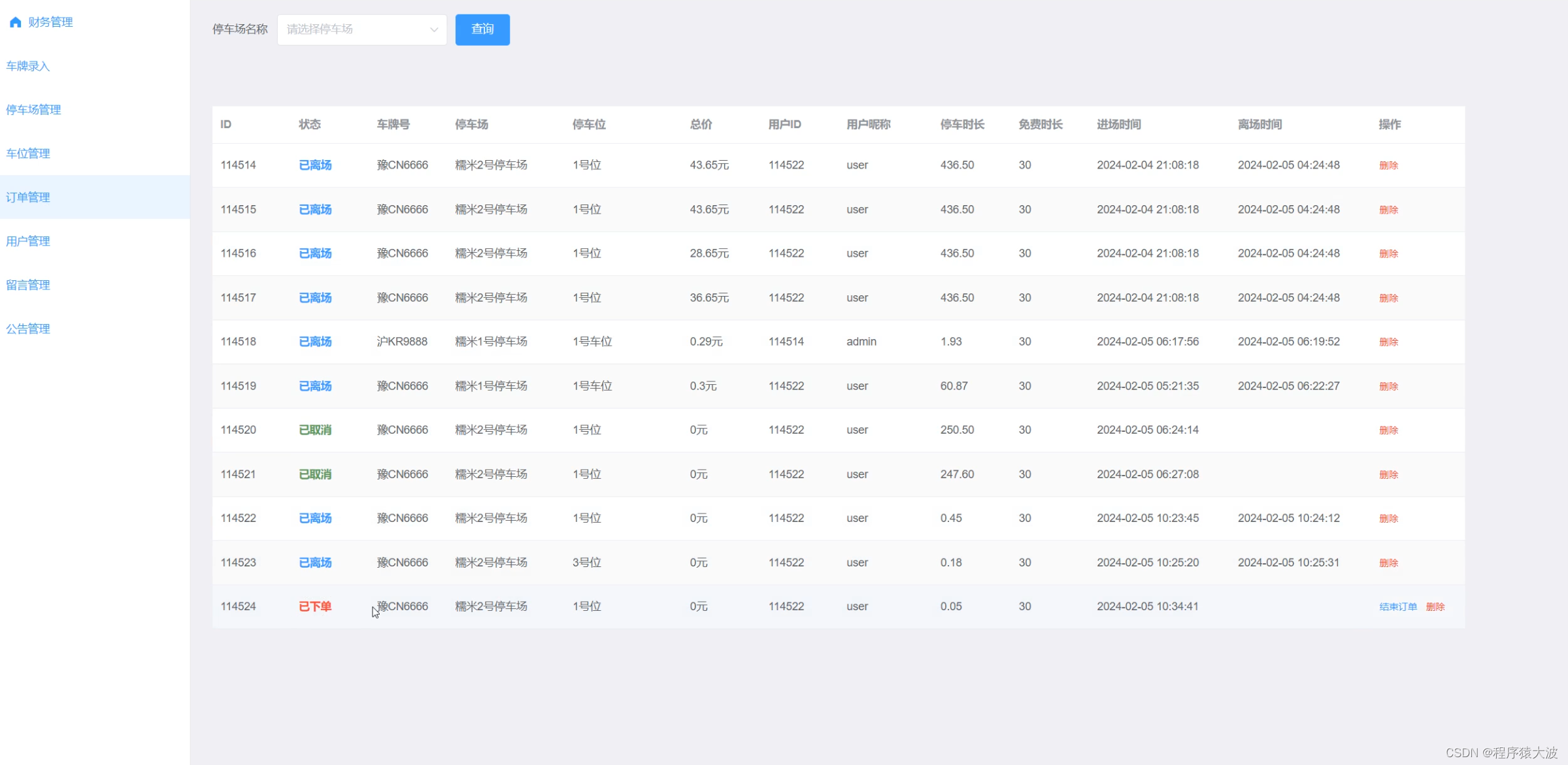Image resolution: width=1568 pixels, height=765 pixels.
Task: Click the 已取消 status in row 114520
Action: point(315,430)
